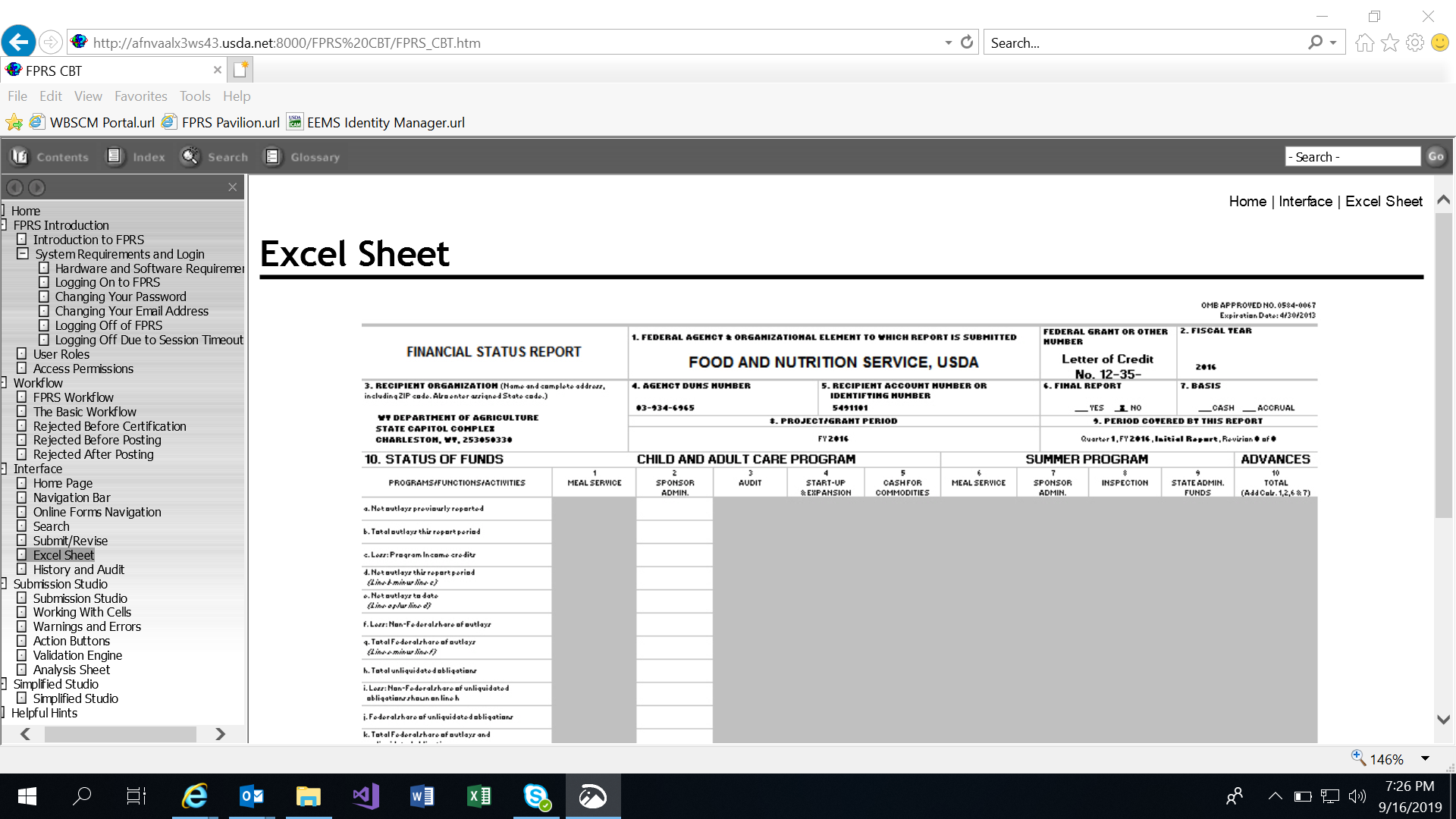Select History and Audit topic
1456x819 pixels.
pyautogui.click(x=78, y=570)
